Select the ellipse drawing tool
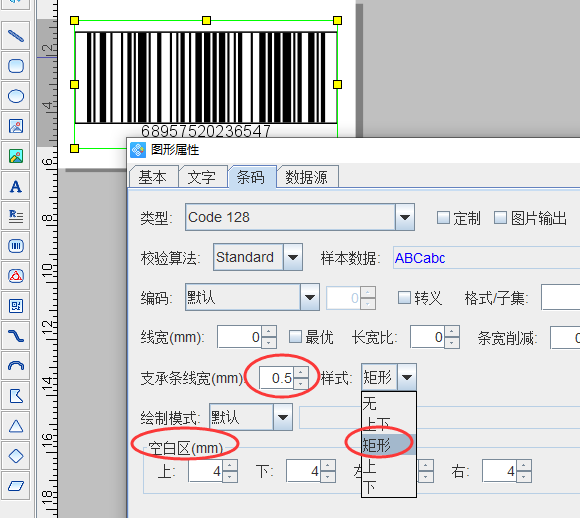This screenshot has width=580, height=518. [16, 96]
